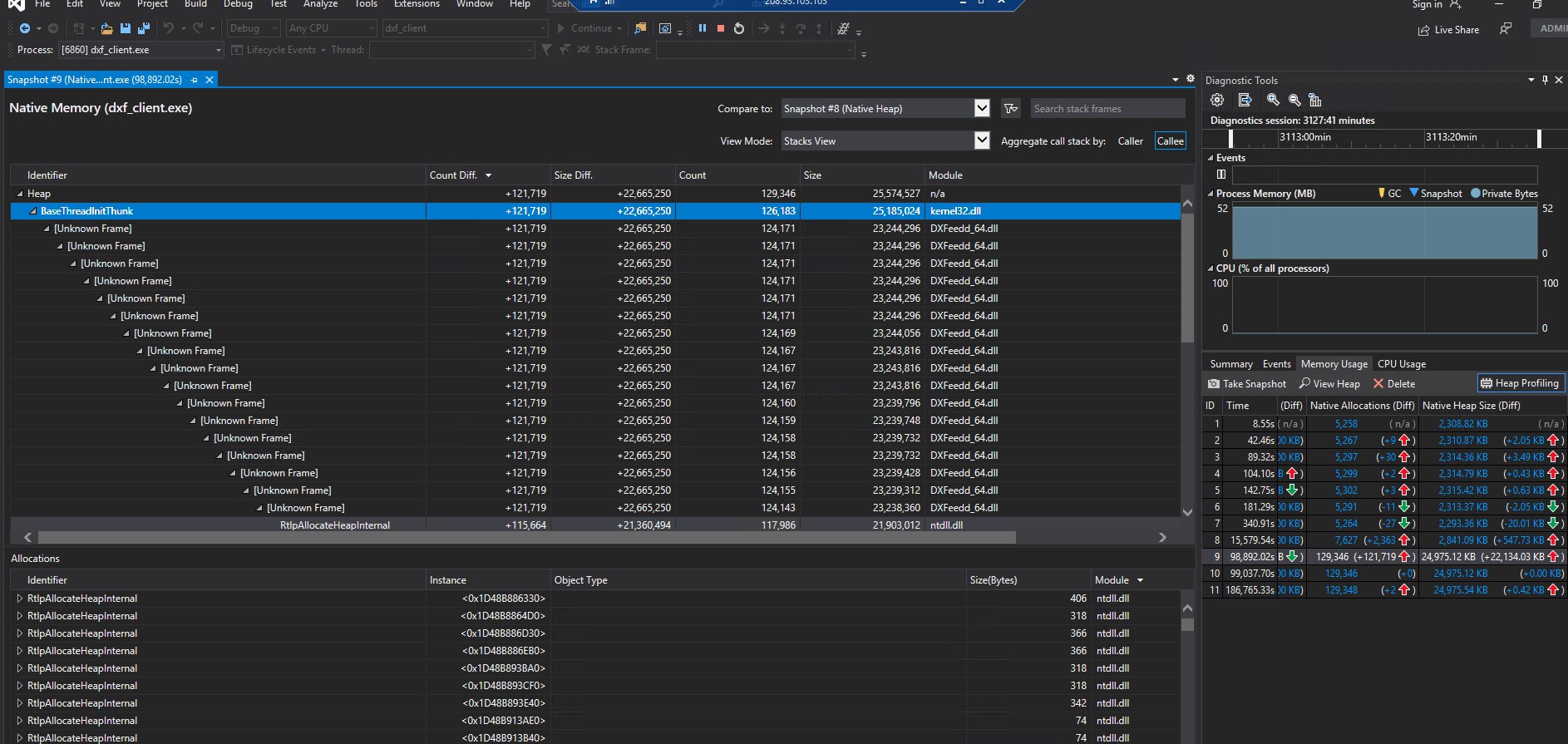
Task: Pin the Snapshot #9 document tab
Action: coord(195,80)
